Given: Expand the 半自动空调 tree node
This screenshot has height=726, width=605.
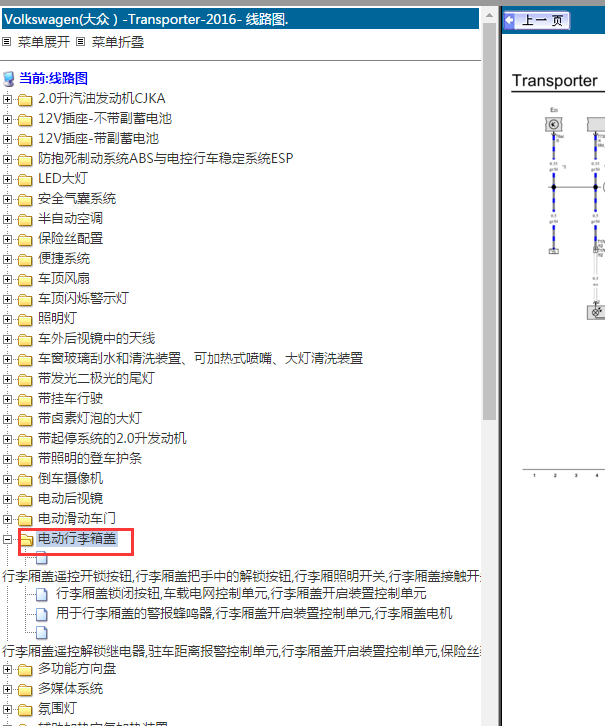Looking at the screenshot, I should pyautogui.click(x=7, y=219).
